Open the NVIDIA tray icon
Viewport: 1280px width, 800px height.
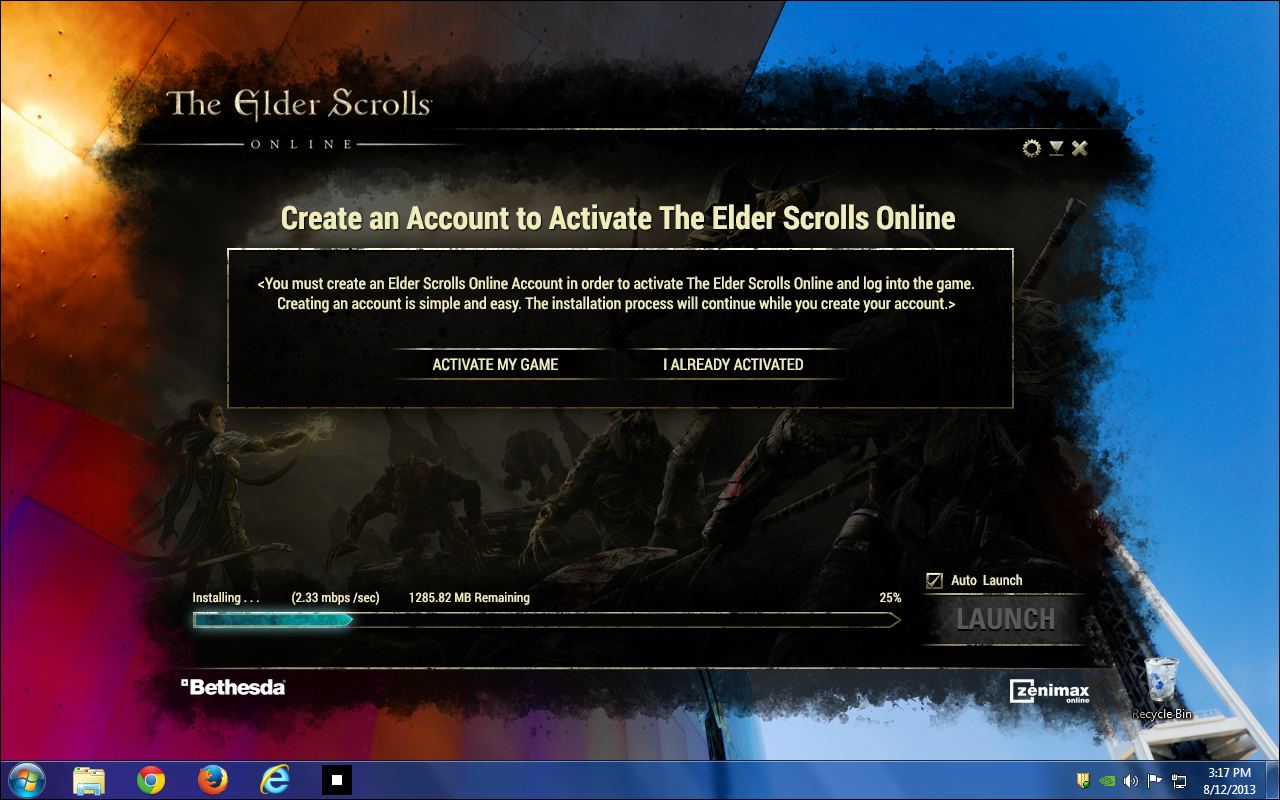[x=1107, y=780]
